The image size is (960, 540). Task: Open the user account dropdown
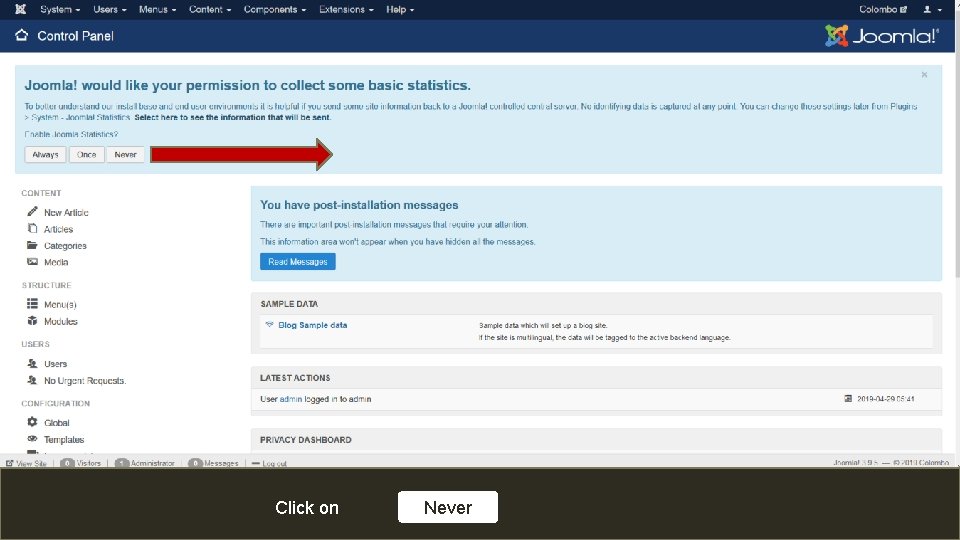point(932,9)
